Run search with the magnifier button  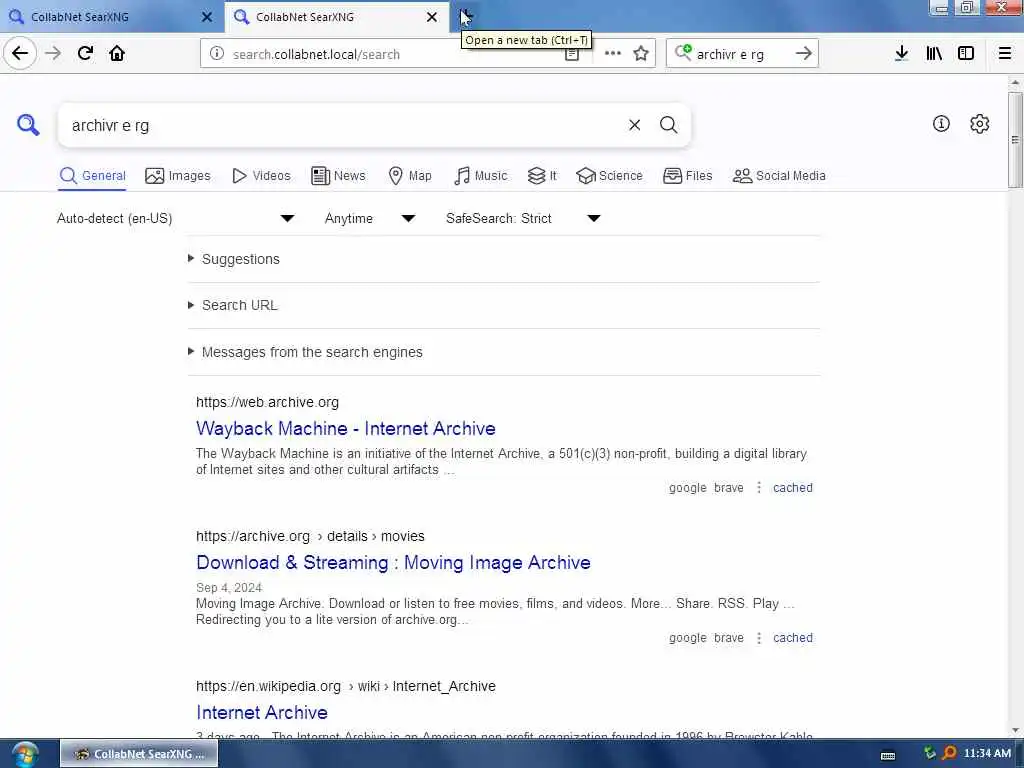point(668,125)
